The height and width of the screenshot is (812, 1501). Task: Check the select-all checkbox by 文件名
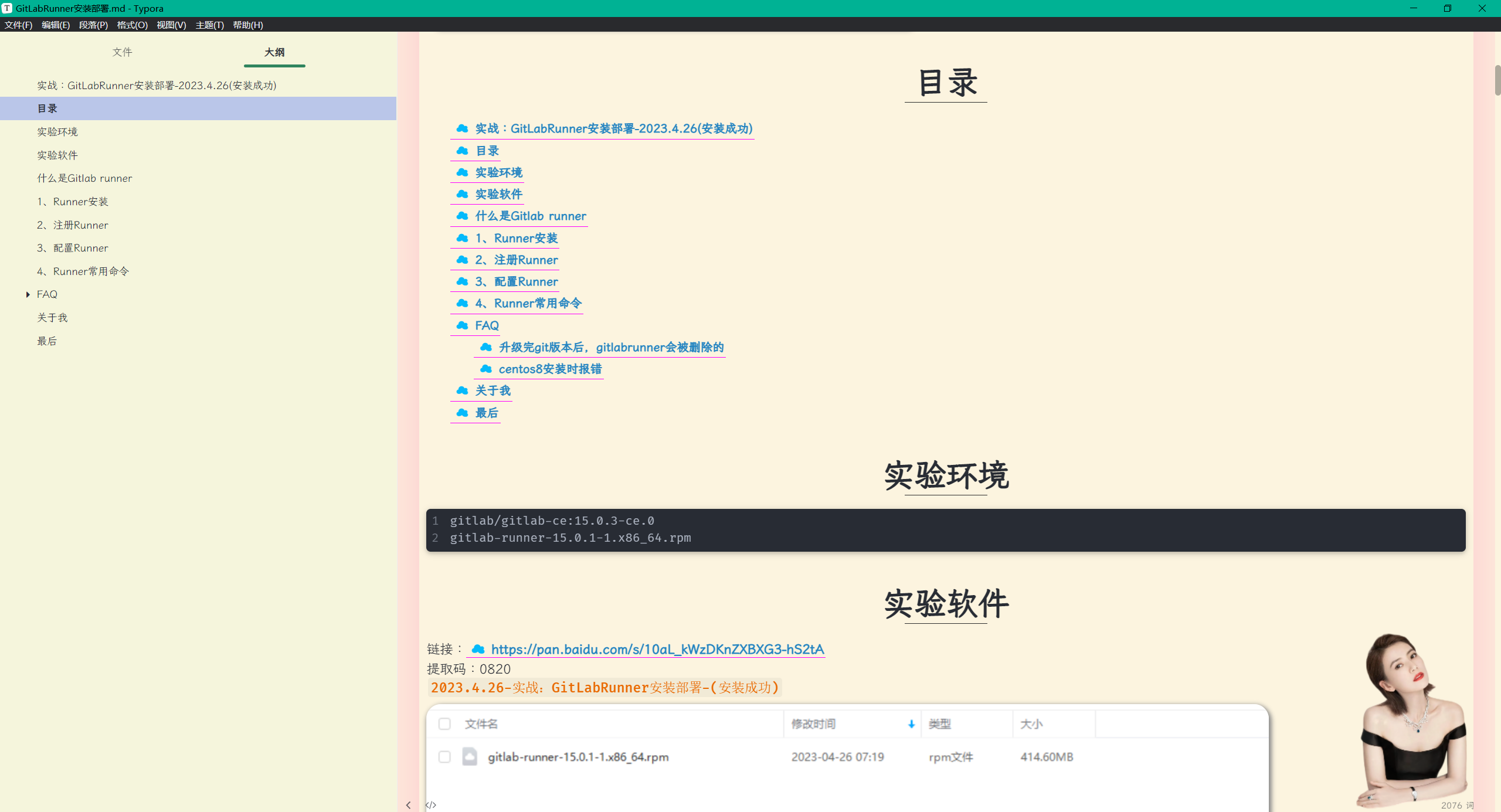pyautogui.click(x=444, y=724)
